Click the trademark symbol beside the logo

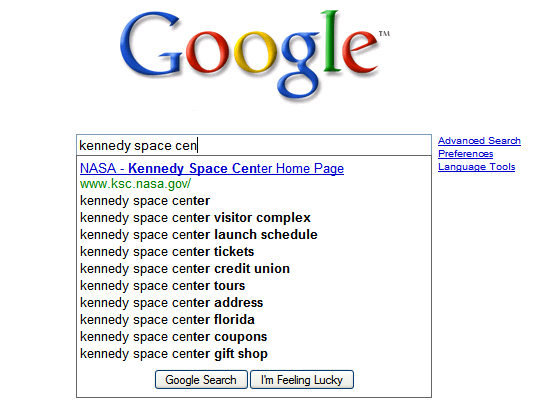coord(384,34)
